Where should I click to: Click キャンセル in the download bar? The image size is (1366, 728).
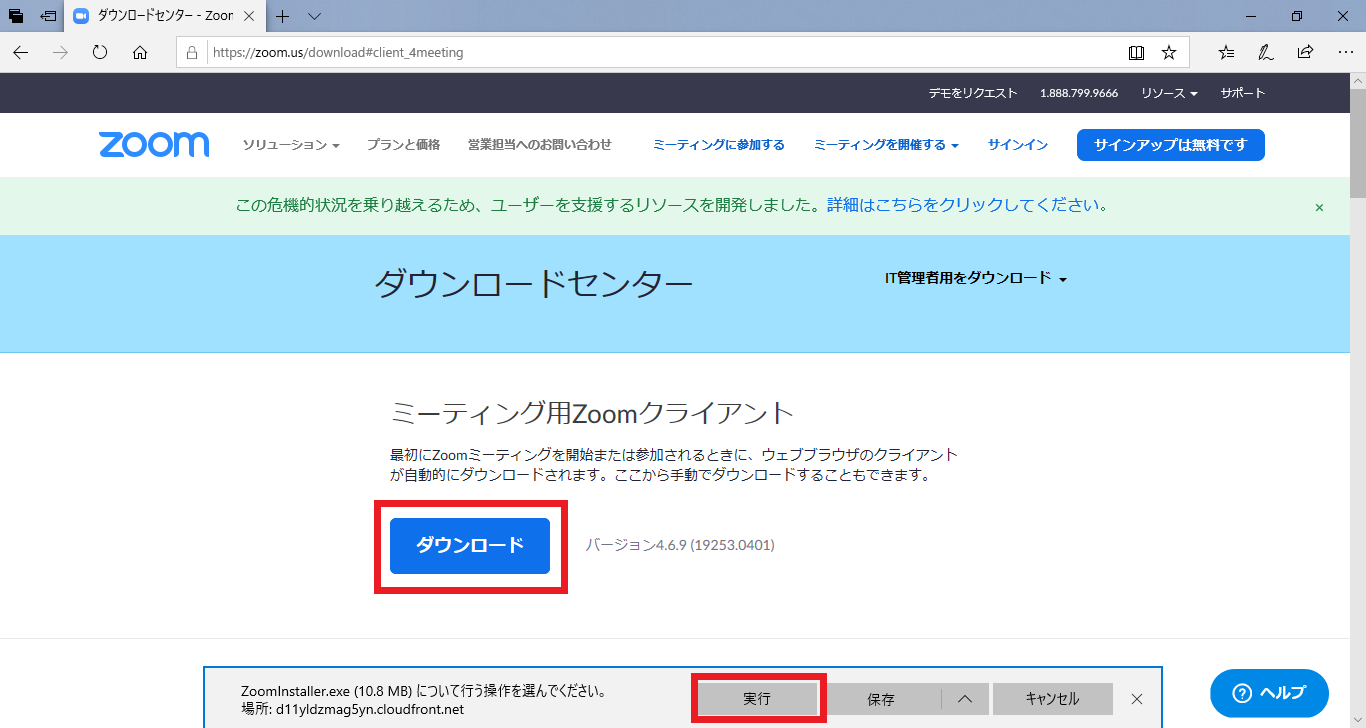coord(1053,699)
